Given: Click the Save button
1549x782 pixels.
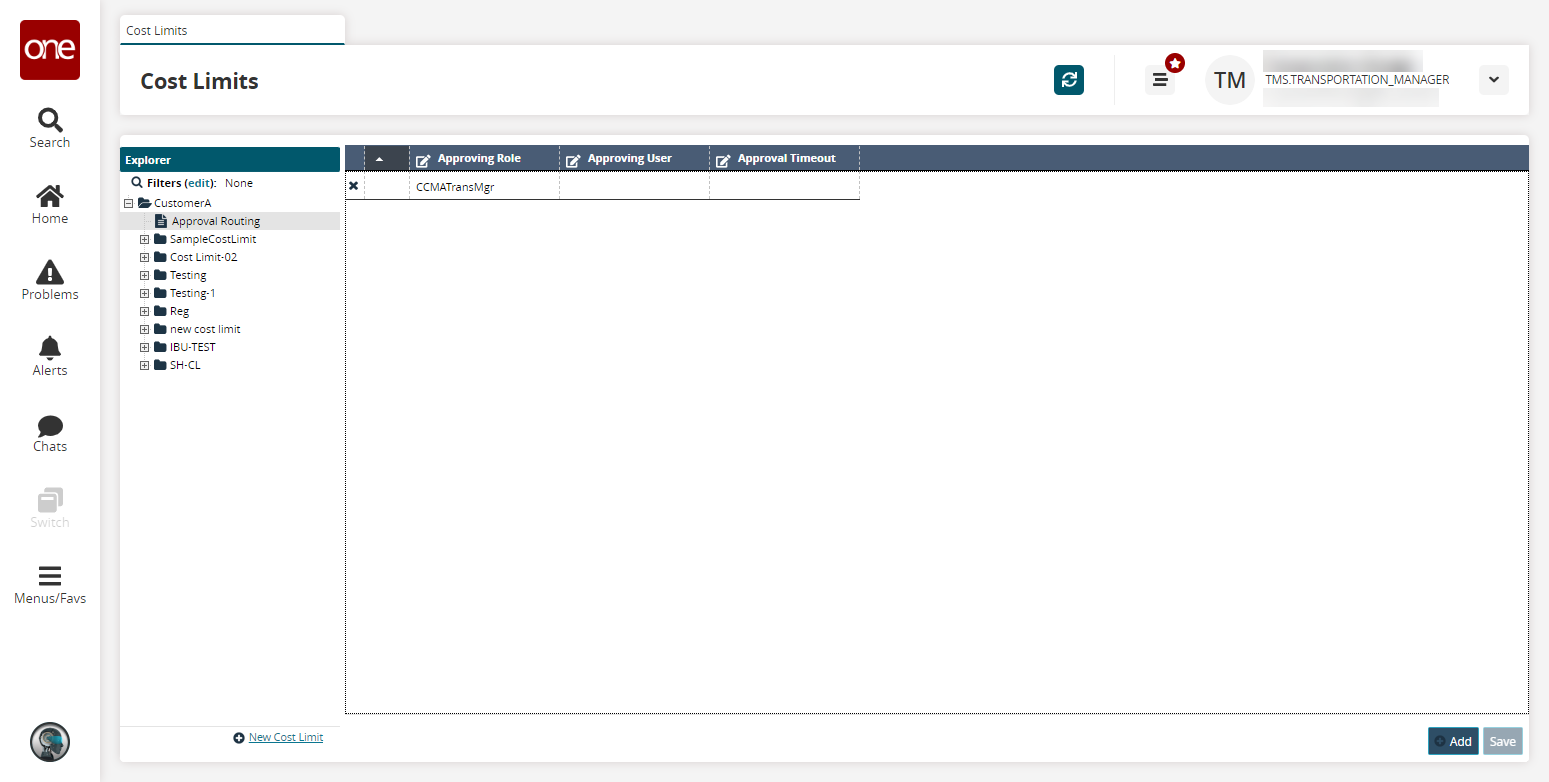Looking at the screenshot, I should click(1502, 741).
